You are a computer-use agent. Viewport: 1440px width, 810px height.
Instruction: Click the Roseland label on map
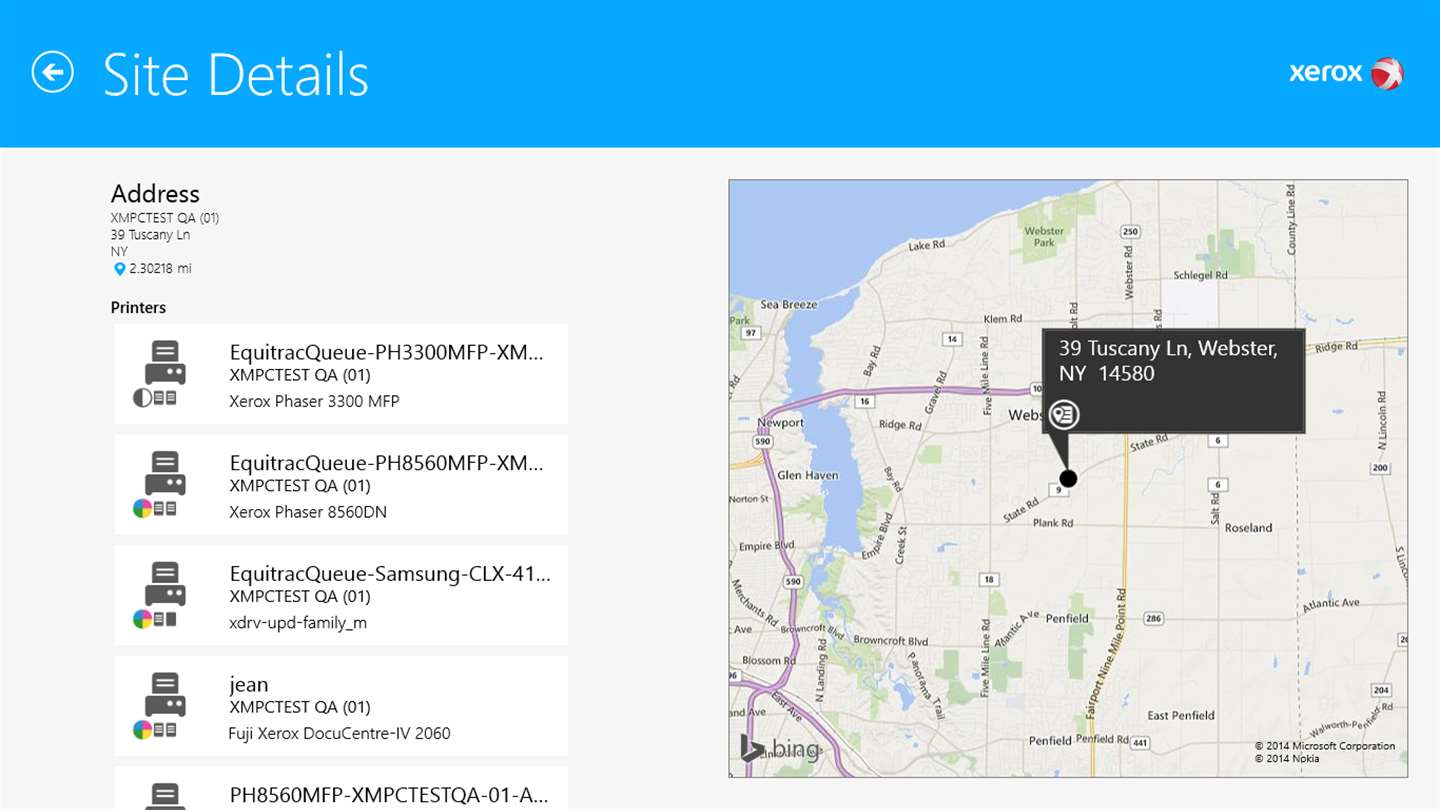click(x=1248, y=527)
